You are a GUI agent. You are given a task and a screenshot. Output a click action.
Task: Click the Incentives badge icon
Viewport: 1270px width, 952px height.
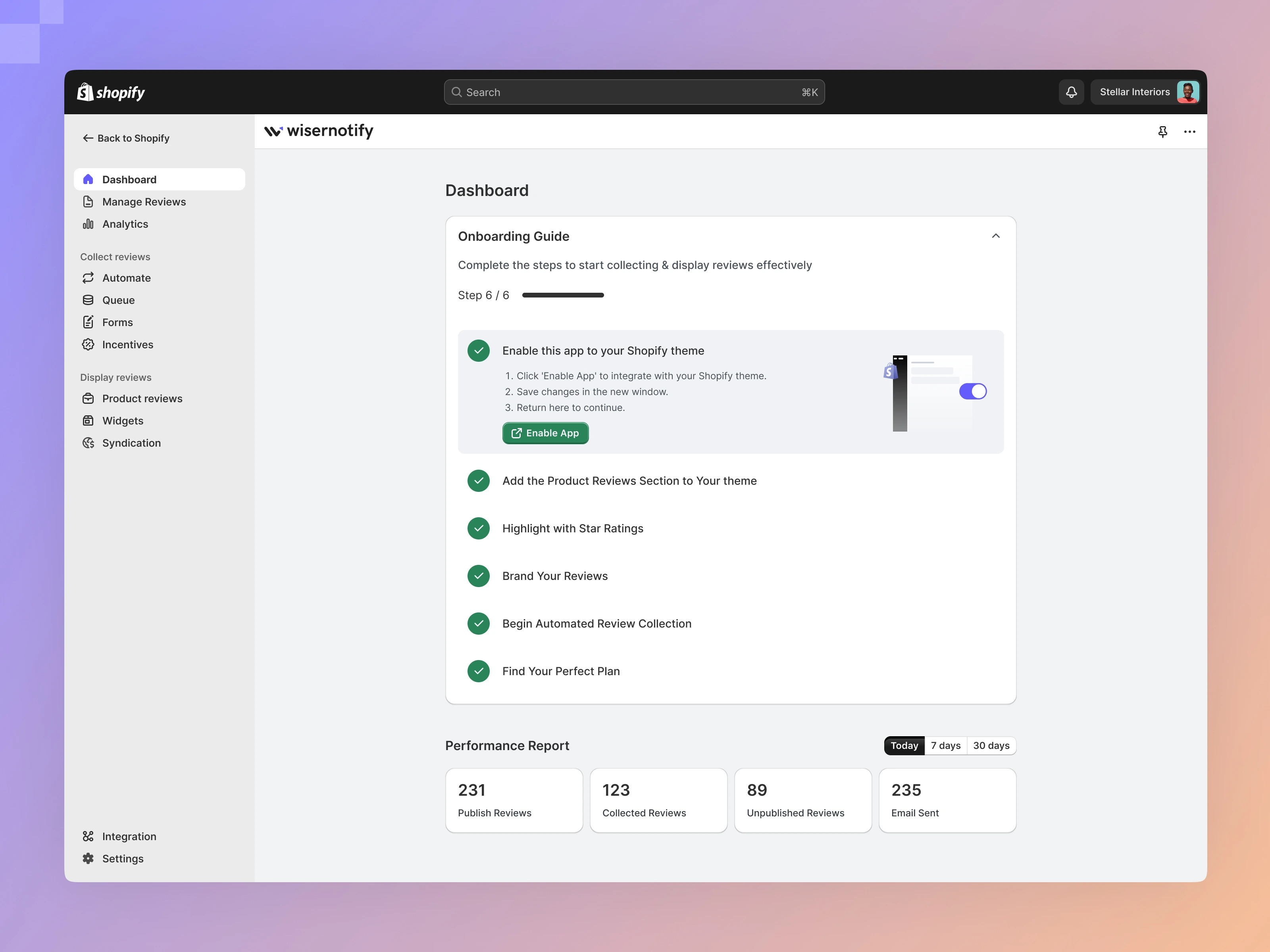tap(88, 344)
